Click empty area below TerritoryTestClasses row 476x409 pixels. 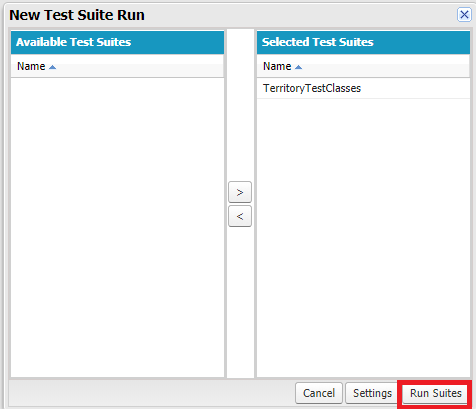coord(363,237)
